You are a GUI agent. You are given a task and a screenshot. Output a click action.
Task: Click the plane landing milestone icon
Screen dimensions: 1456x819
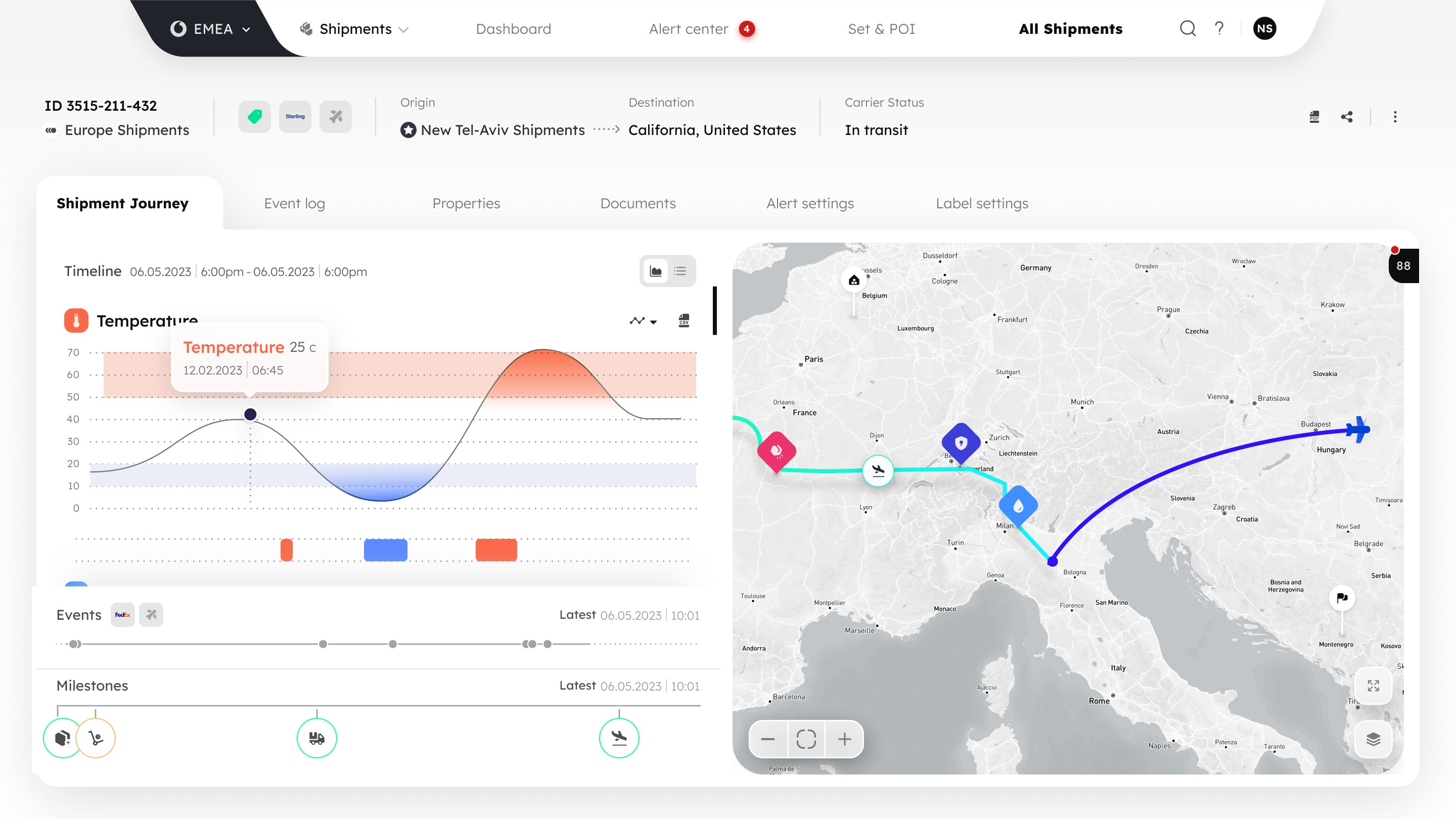pos(619,738)
